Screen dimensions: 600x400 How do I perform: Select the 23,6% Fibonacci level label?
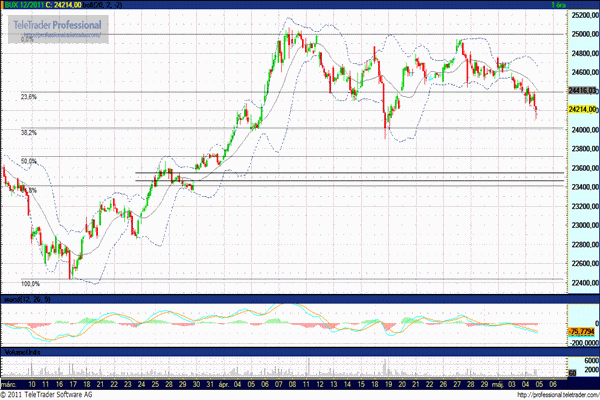(29, 97)
